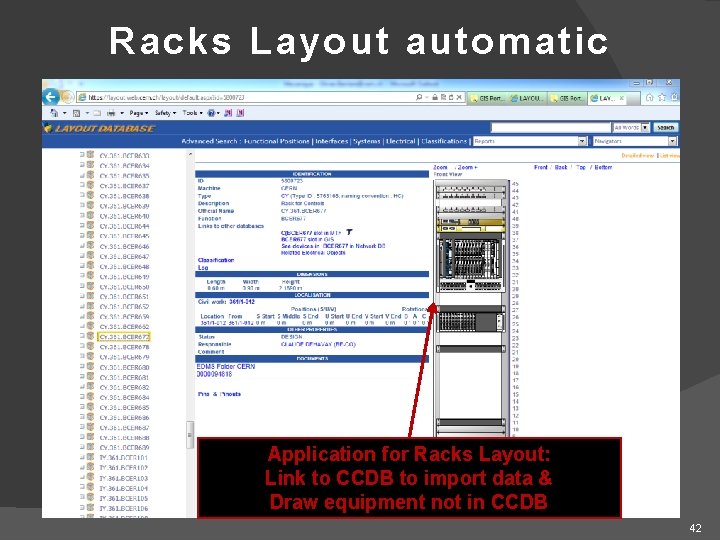Select the highlighted CY.351.BCER672 tree item

(124, 337)
